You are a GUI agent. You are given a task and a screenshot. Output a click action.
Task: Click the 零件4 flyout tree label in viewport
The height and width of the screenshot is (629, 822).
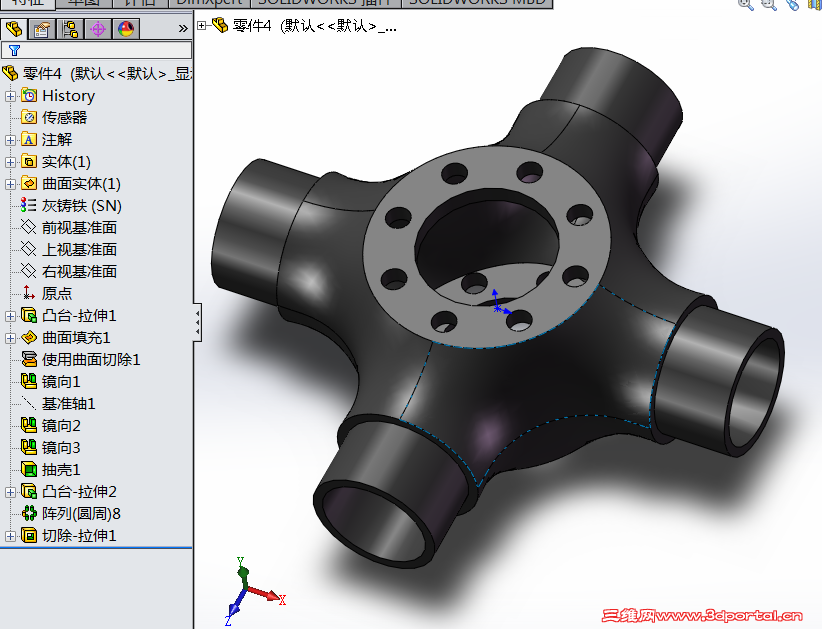pos(314,26)
